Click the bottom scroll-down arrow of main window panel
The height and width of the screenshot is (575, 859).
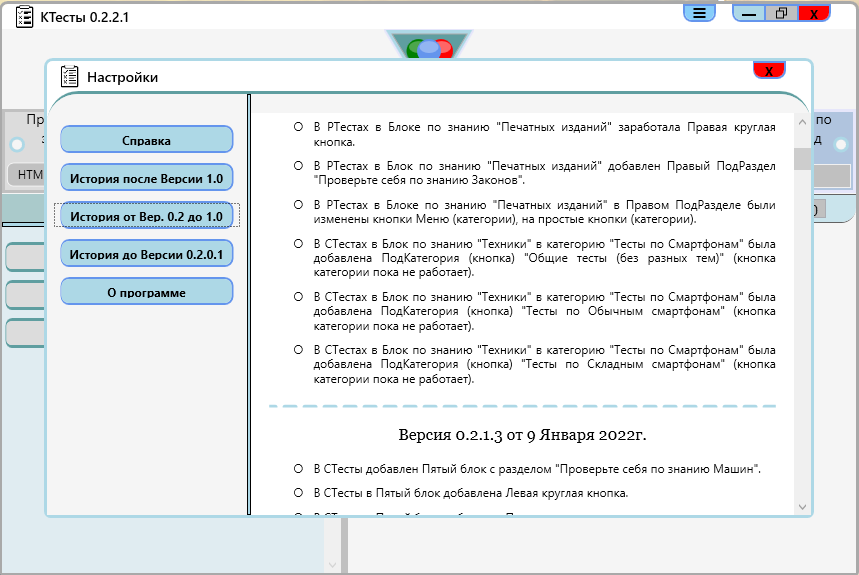pos(332,564)
